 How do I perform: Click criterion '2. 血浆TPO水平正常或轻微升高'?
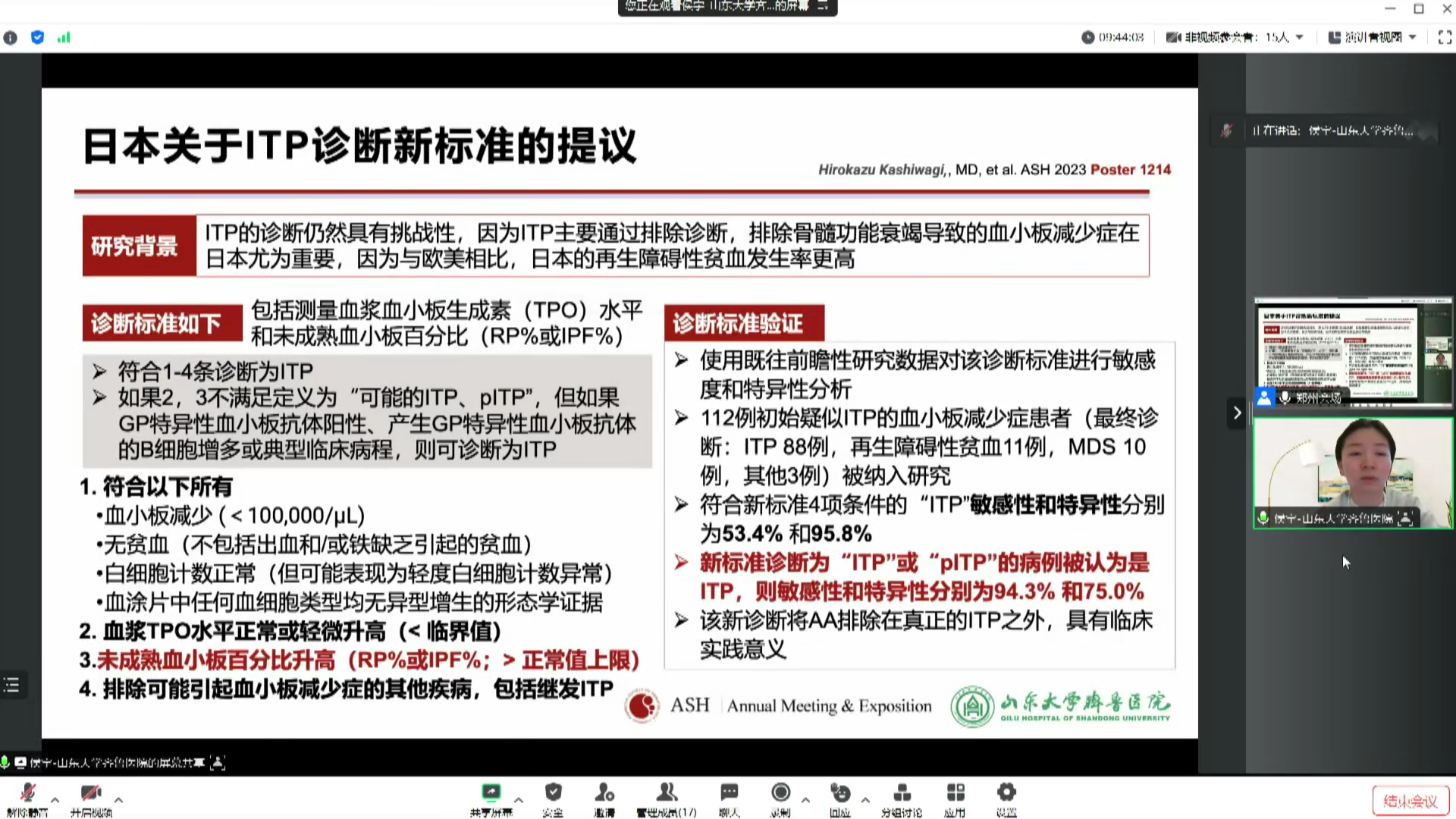[290, 631]
